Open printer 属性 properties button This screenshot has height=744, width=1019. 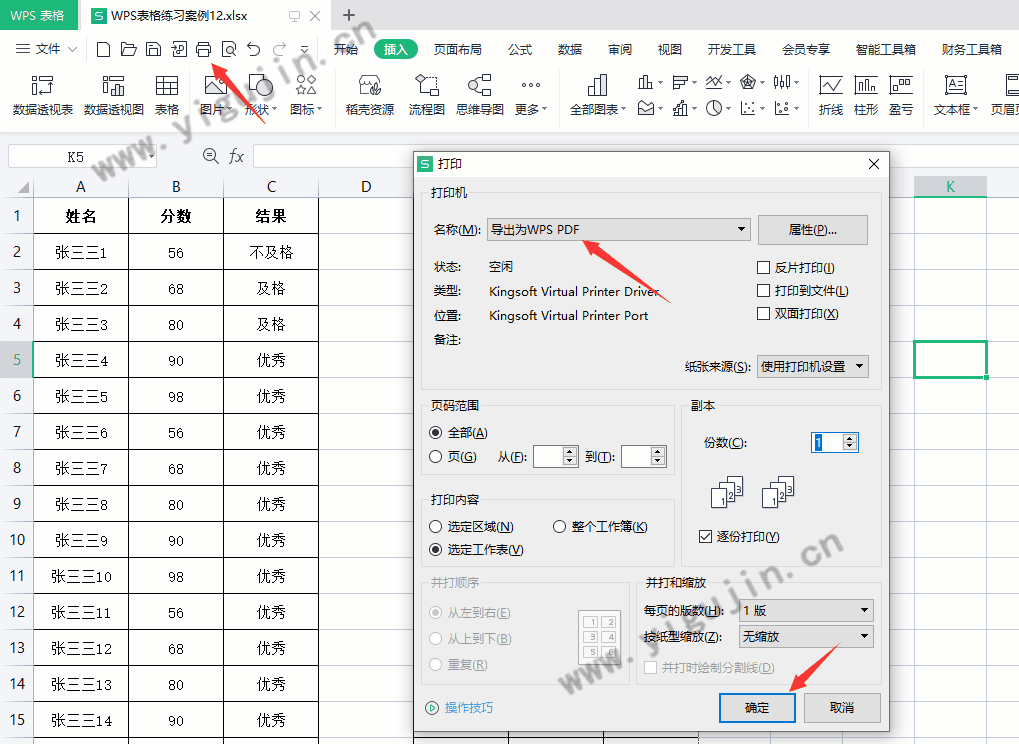pyautogui.click(x=812, y=230)
